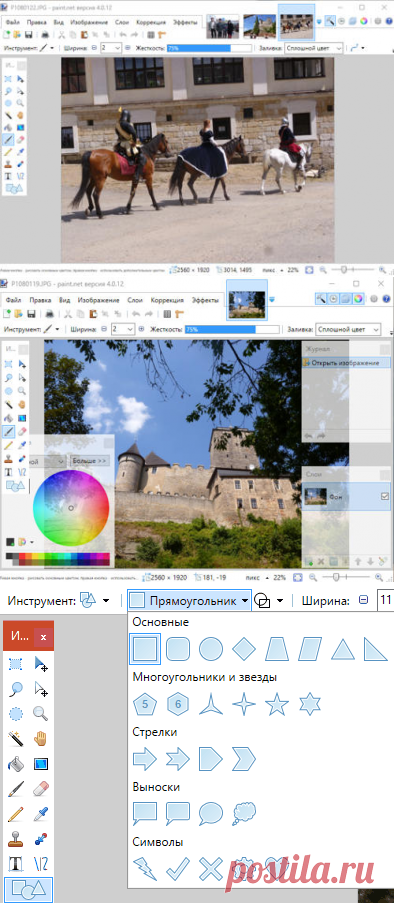Open the Прямоугольник shape dropdown
This screenshot has height=903, width=394.
pos(190,601)
